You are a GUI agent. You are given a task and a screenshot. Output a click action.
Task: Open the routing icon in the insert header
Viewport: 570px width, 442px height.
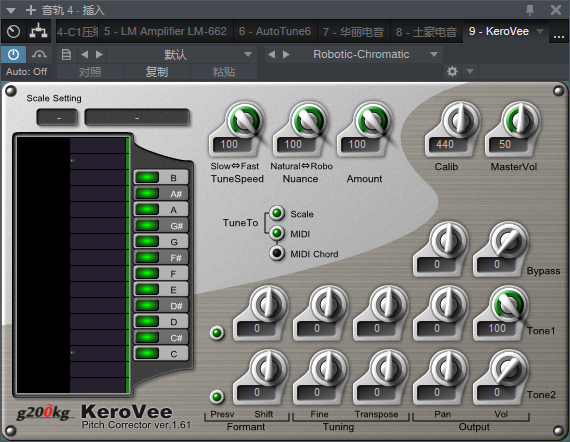38,32
